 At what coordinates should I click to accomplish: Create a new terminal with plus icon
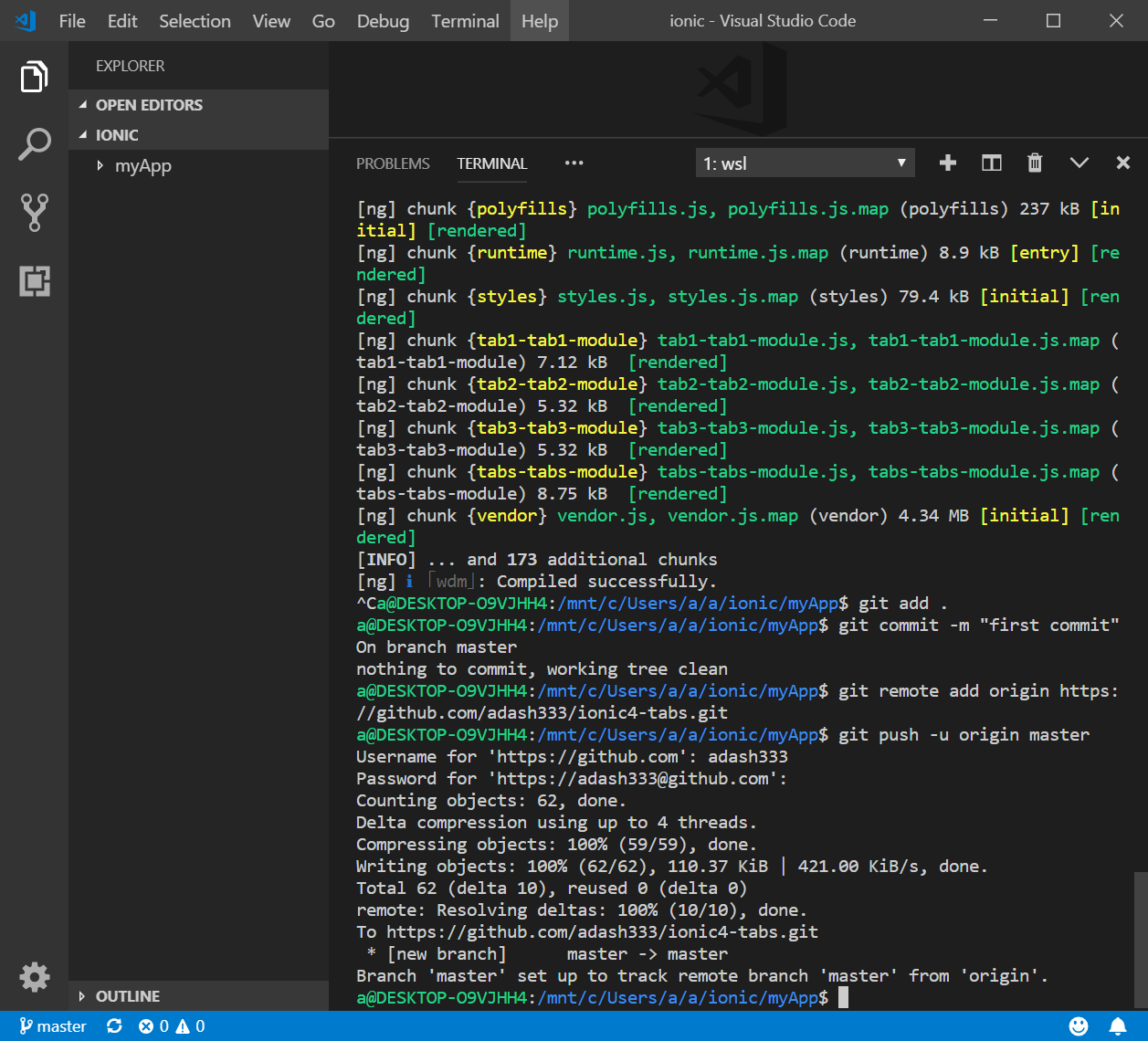pos(948,163)
